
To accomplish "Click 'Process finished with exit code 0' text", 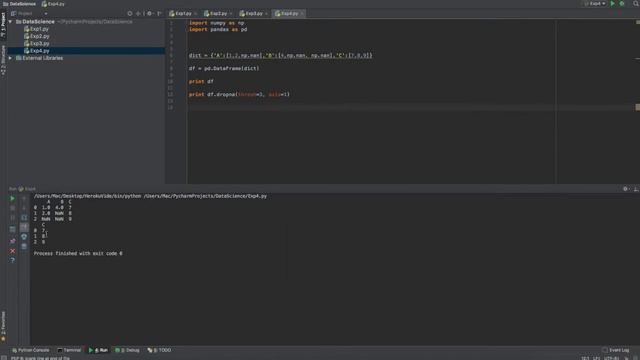I will point(78,253).
